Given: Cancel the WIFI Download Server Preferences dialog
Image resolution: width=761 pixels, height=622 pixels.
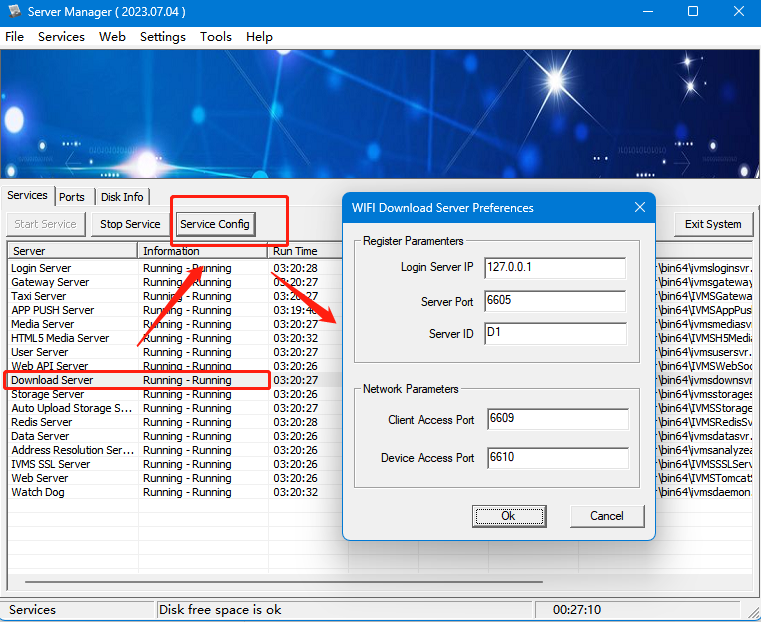Looking at the screenshot, I should tap(607, 516).
